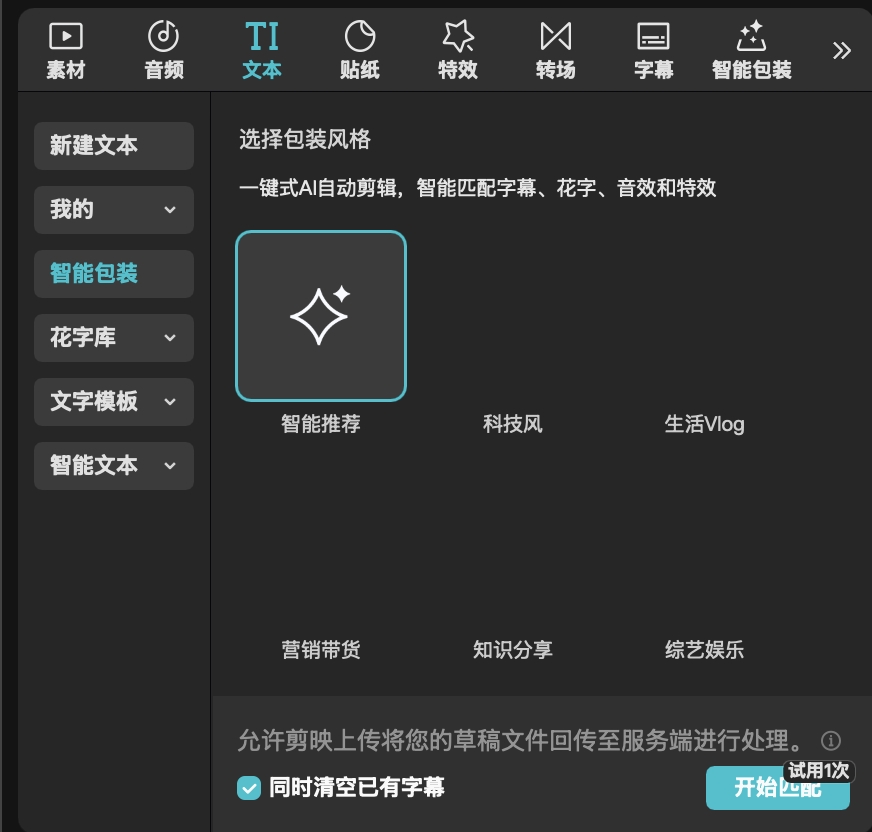The width and height of the screenshot is (872, 832).
Task: Select 智能包装 in the left sidebar
Action: click(x=114, y=274)
